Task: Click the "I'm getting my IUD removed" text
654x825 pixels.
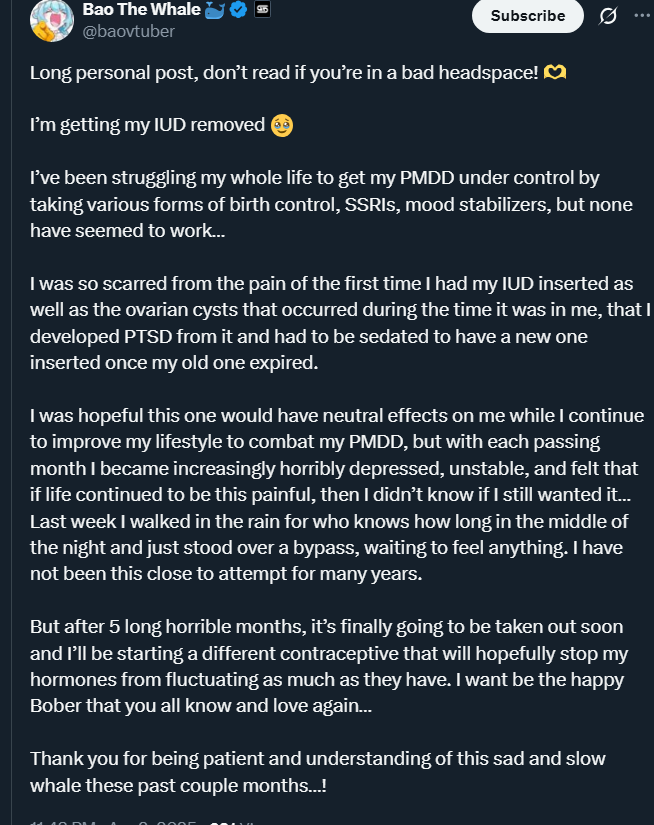Action: coord(147,125)
